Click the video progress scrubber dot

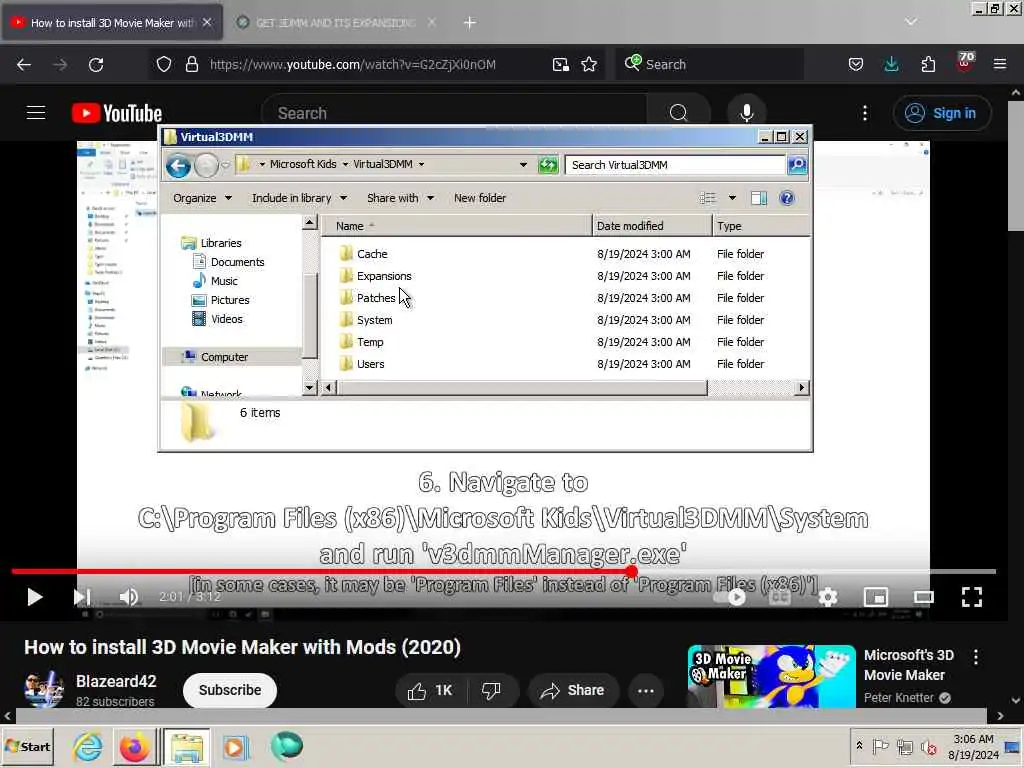pyautogui.click(x=631, y=571)
